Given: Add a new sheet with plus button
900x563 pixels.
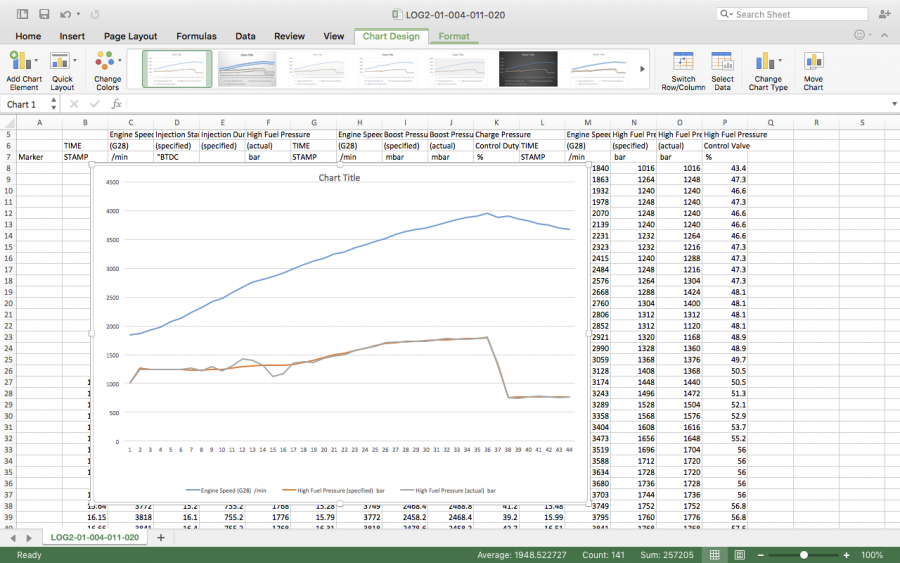Looking at the screenshot, I should coord(161,538).
